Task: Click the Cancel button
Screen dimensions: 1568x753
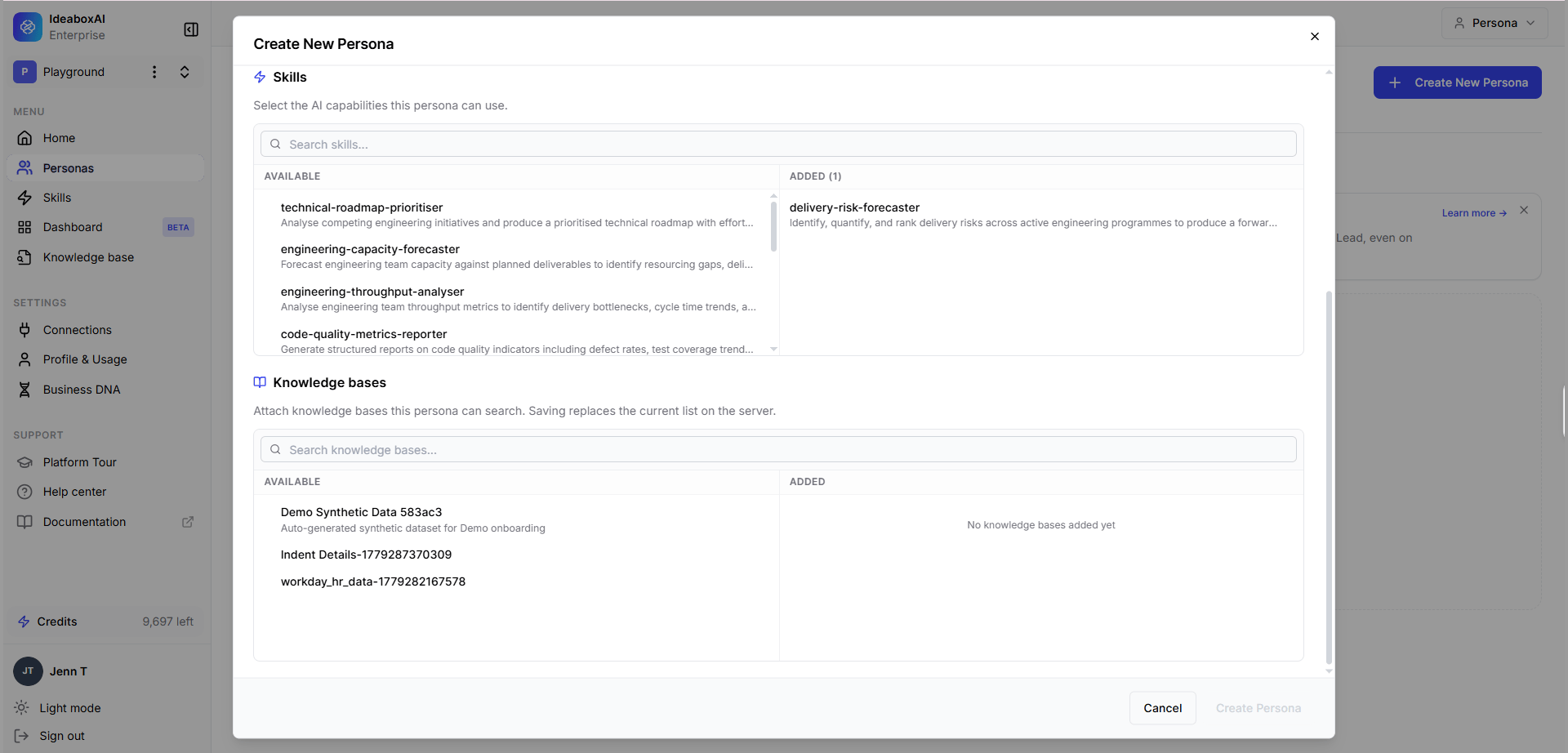Action: [1162, 708]
